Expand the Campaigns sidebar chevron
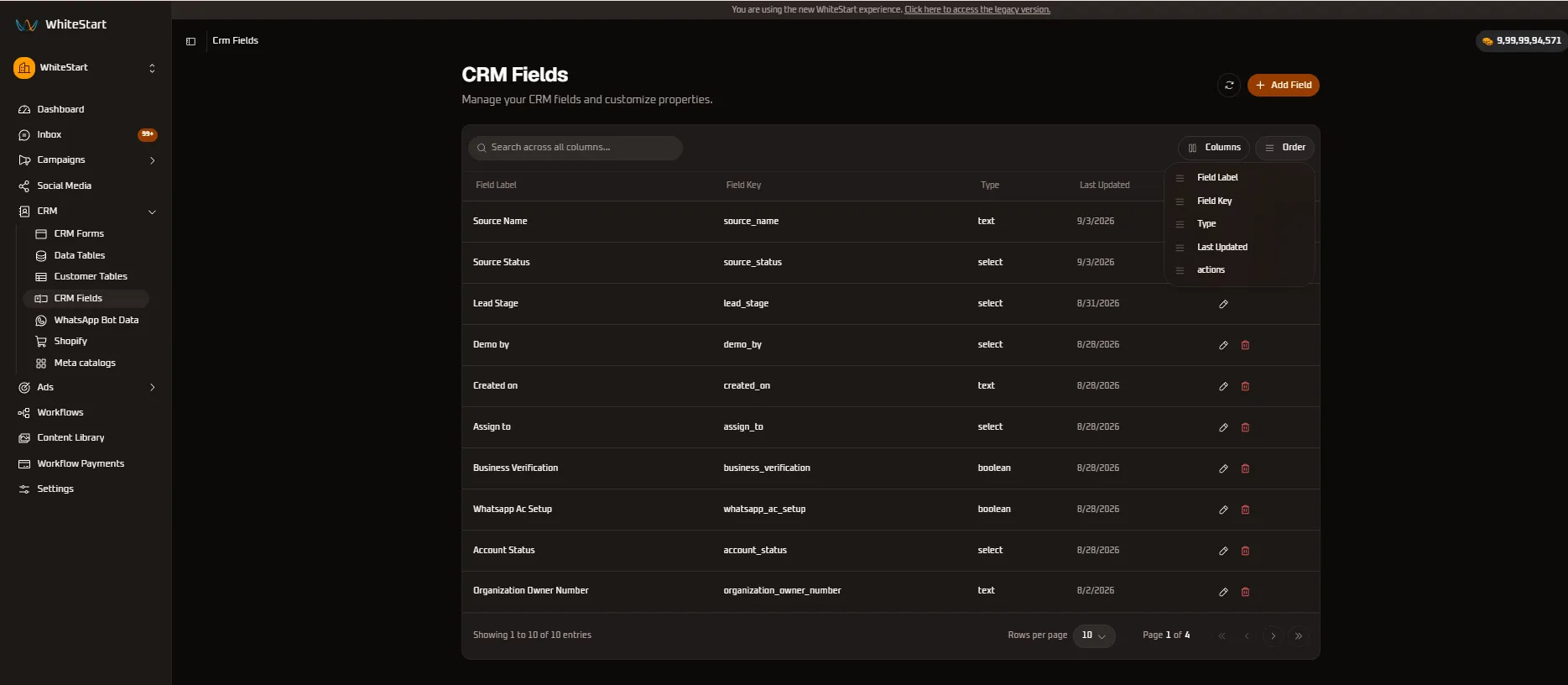Viewport: 1568px width, 685px height. coord(152,160)
